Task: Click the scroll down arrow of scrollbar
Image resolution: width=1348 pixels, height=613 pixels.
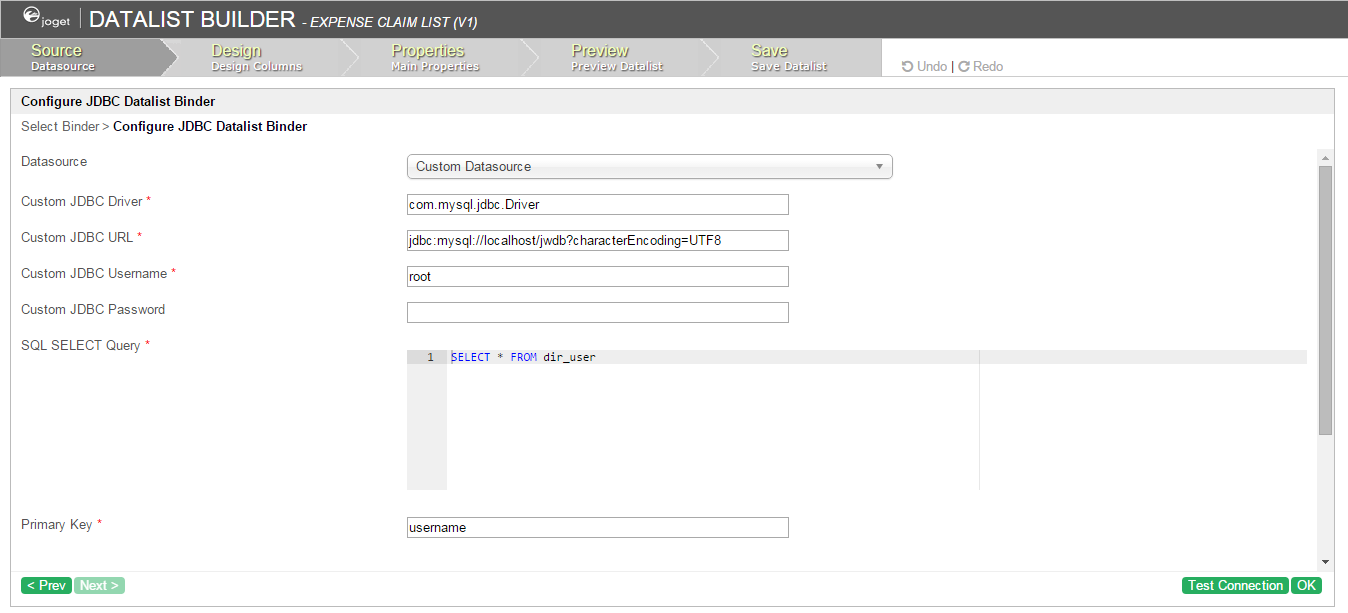Action: coord(1325,562)
